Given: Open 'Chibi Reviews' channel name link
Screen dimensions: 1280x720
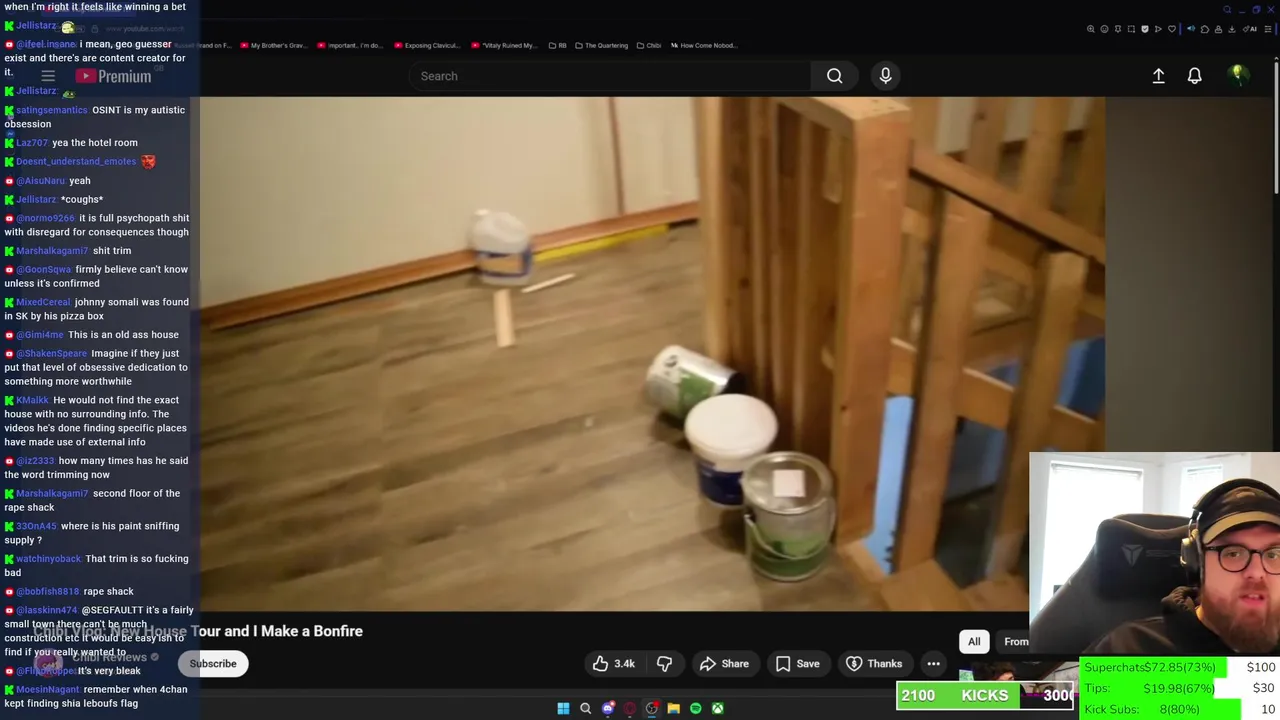Looking at the screenshot, I should [109, 657].
